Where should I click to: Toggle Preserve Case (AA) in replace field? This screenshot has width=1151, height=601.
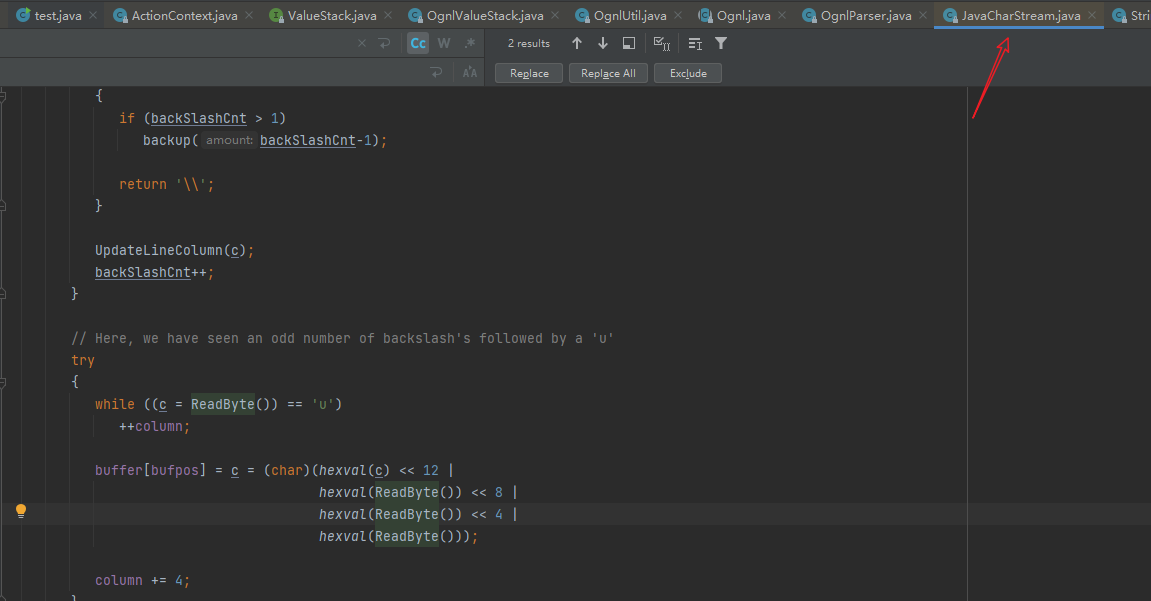470,73
